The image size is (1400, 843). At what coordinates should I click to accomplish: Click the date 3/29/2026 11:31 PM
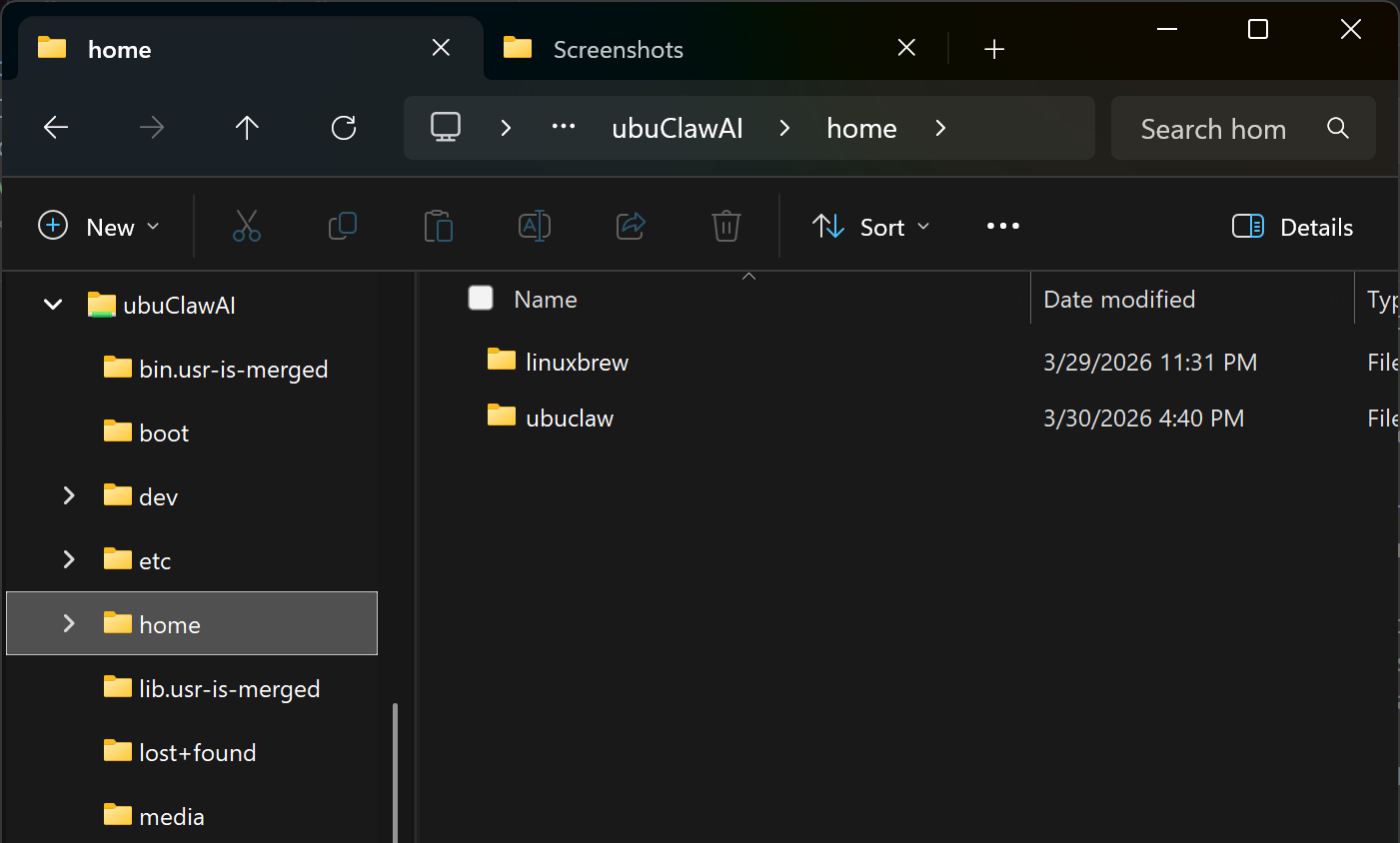pyautogui.click(x=1150, y=362)
